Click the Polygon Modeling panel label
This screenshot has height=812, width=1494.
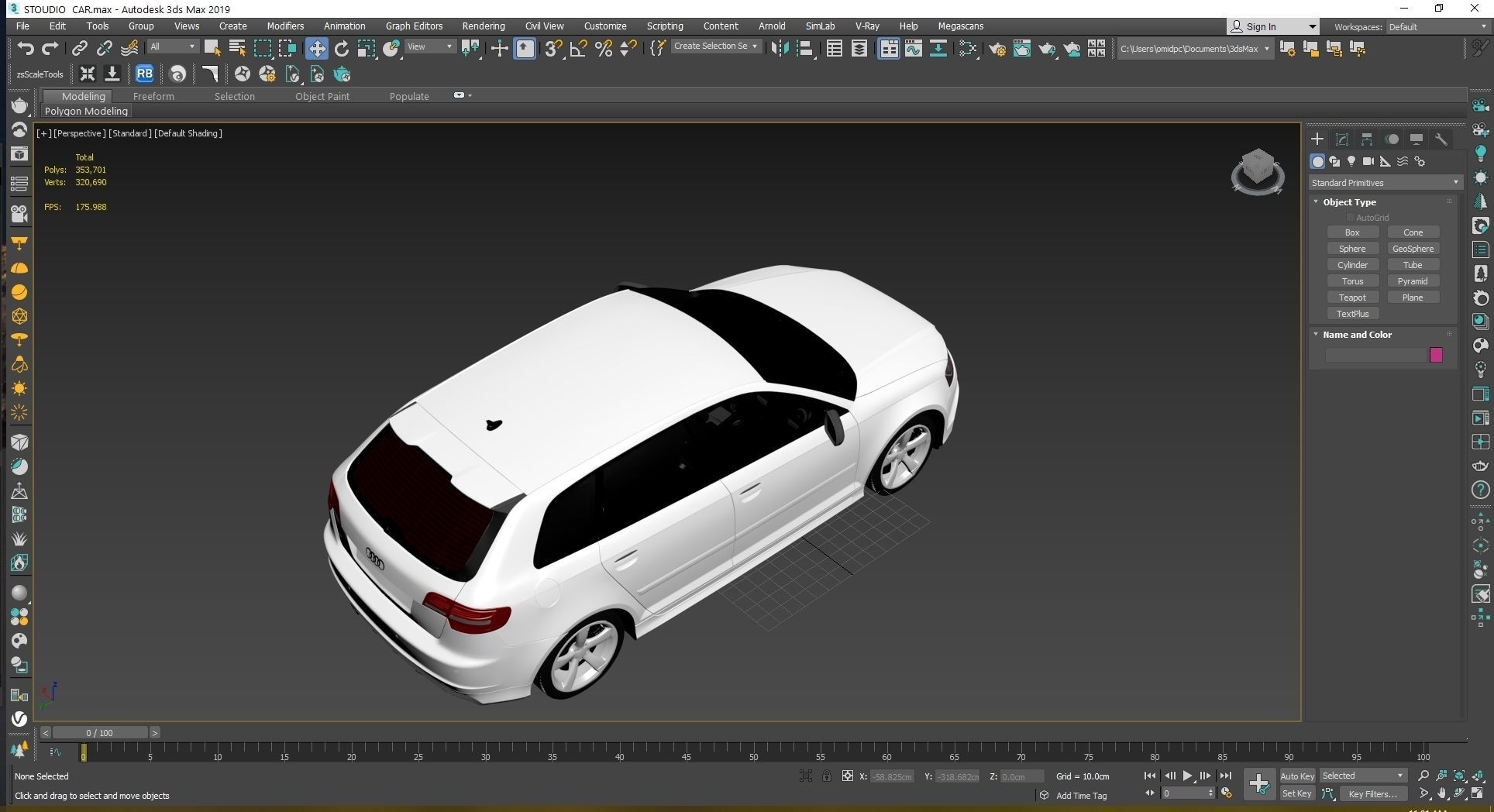click(x=86, y=112)
